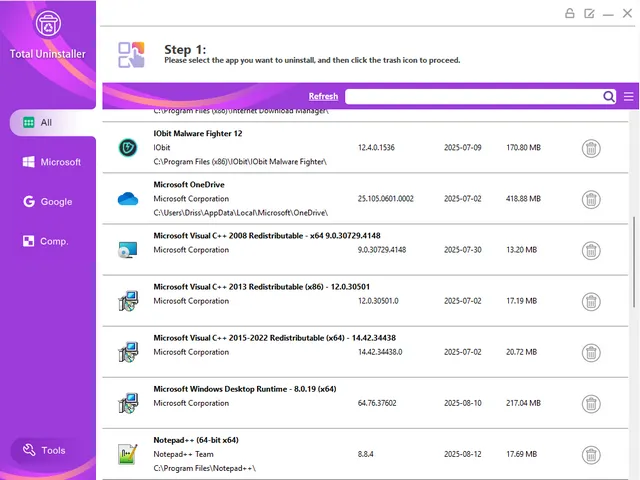Image resolution: width=640 pixels, height=480 pixels.
Task: Select the Visual C++ 2015-2022 installer icon
Action: click(x=128, y=352)
